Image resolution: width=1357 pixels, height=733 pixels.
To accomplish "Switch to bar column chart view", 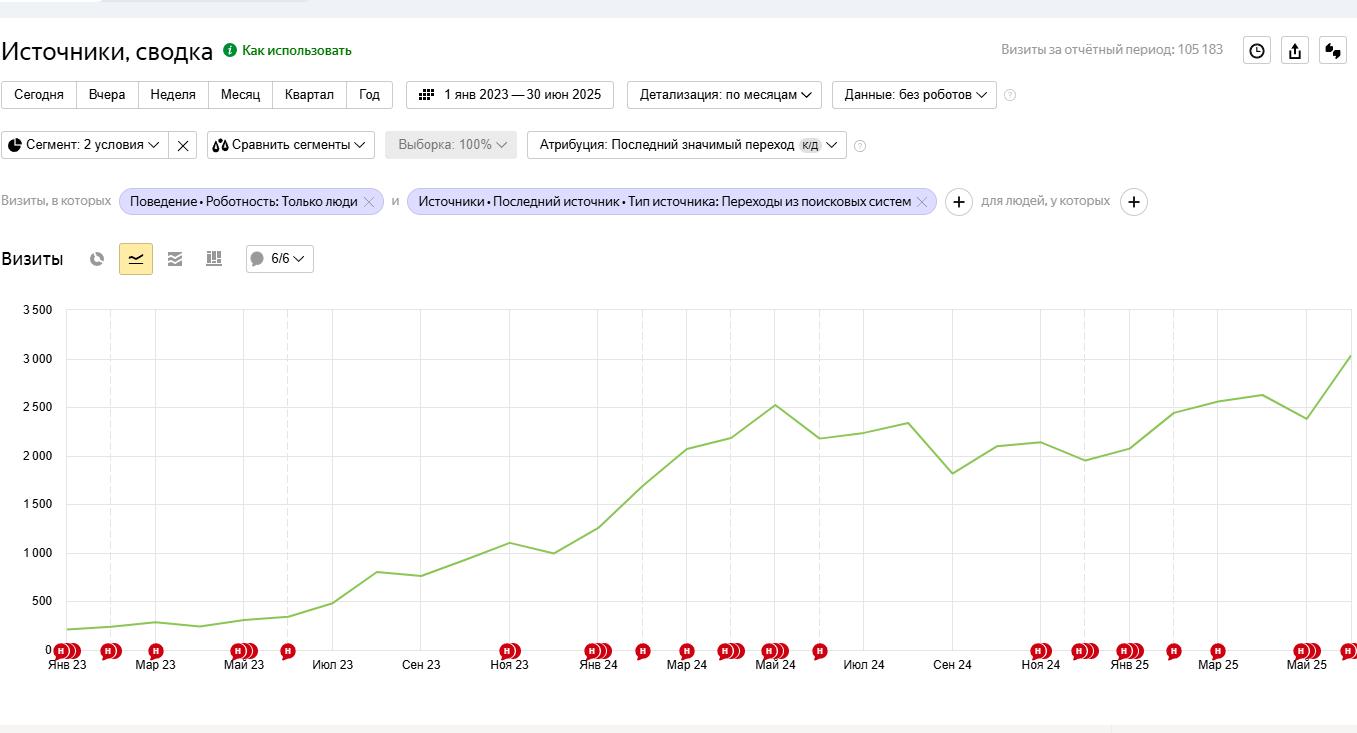I will coord(213,259).
